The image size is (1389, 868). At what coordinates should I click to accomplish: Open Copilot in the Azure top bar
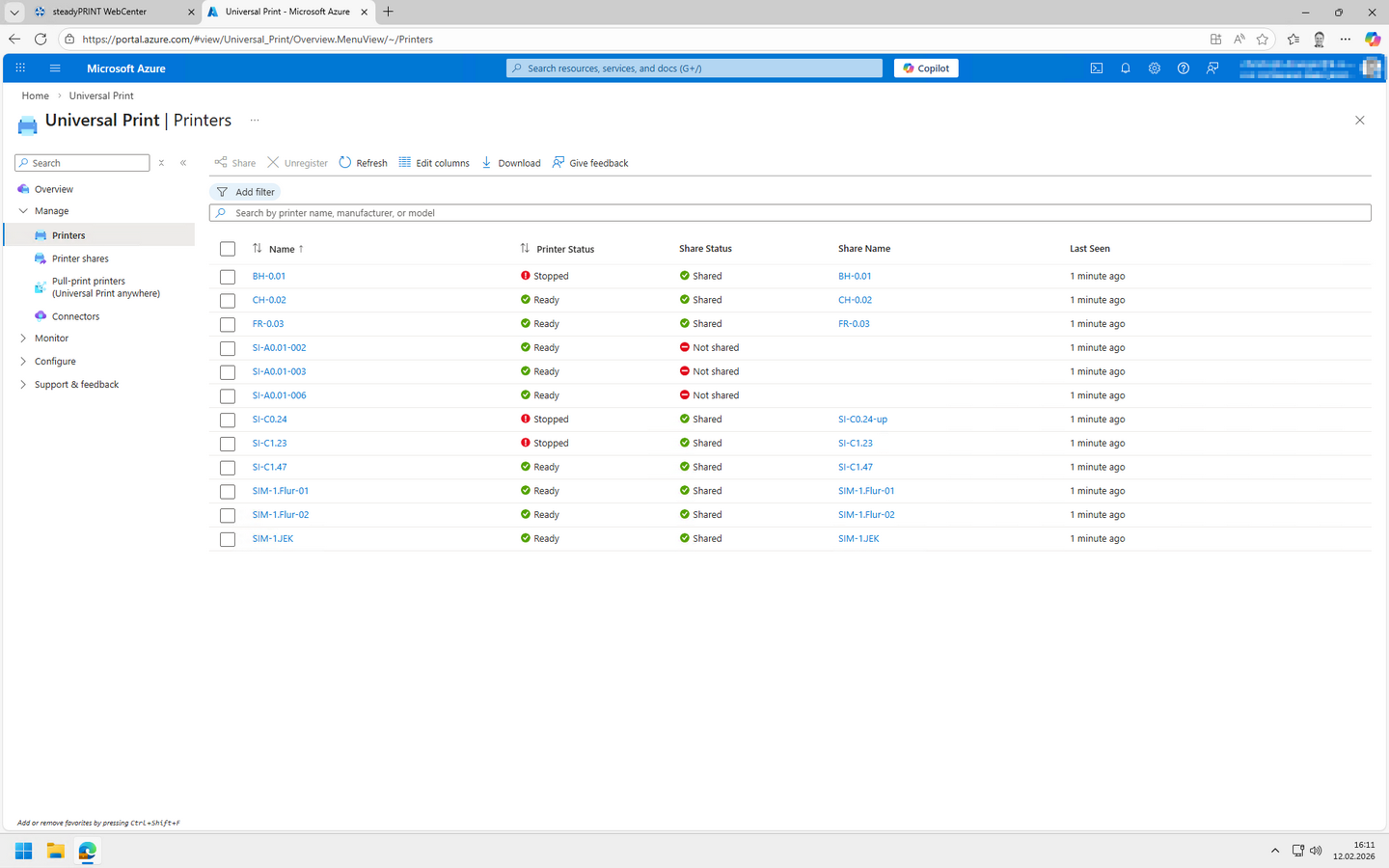pos(925,68)
